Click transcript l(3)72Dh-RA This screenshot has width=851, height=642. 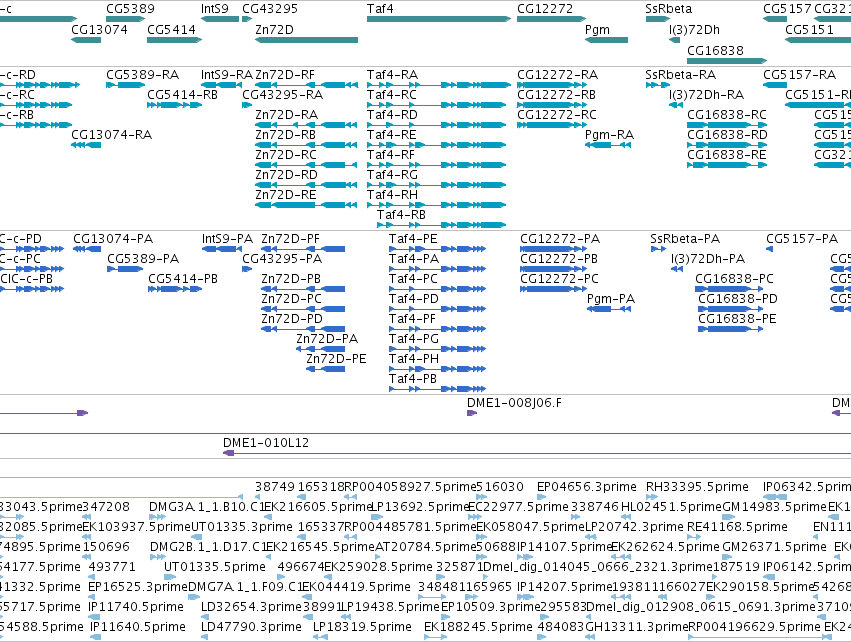point(706,94)
